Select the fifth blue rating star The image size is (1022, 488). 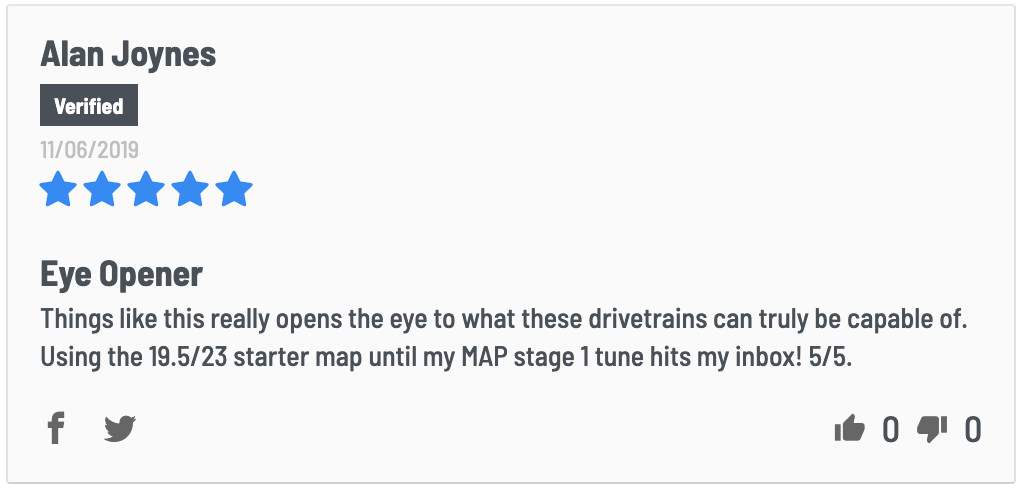coord(233,190)
